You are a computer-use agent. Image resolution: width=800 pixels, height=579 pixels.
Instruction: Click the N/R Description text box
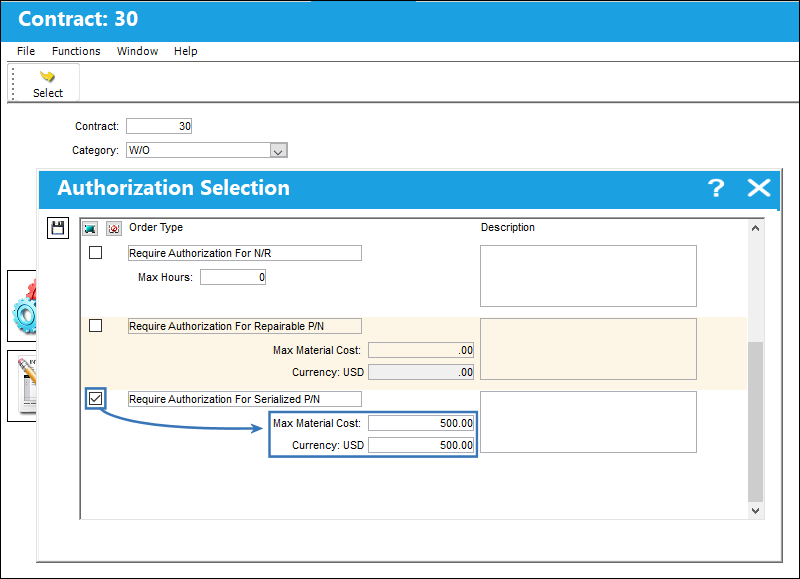[588, 276]
